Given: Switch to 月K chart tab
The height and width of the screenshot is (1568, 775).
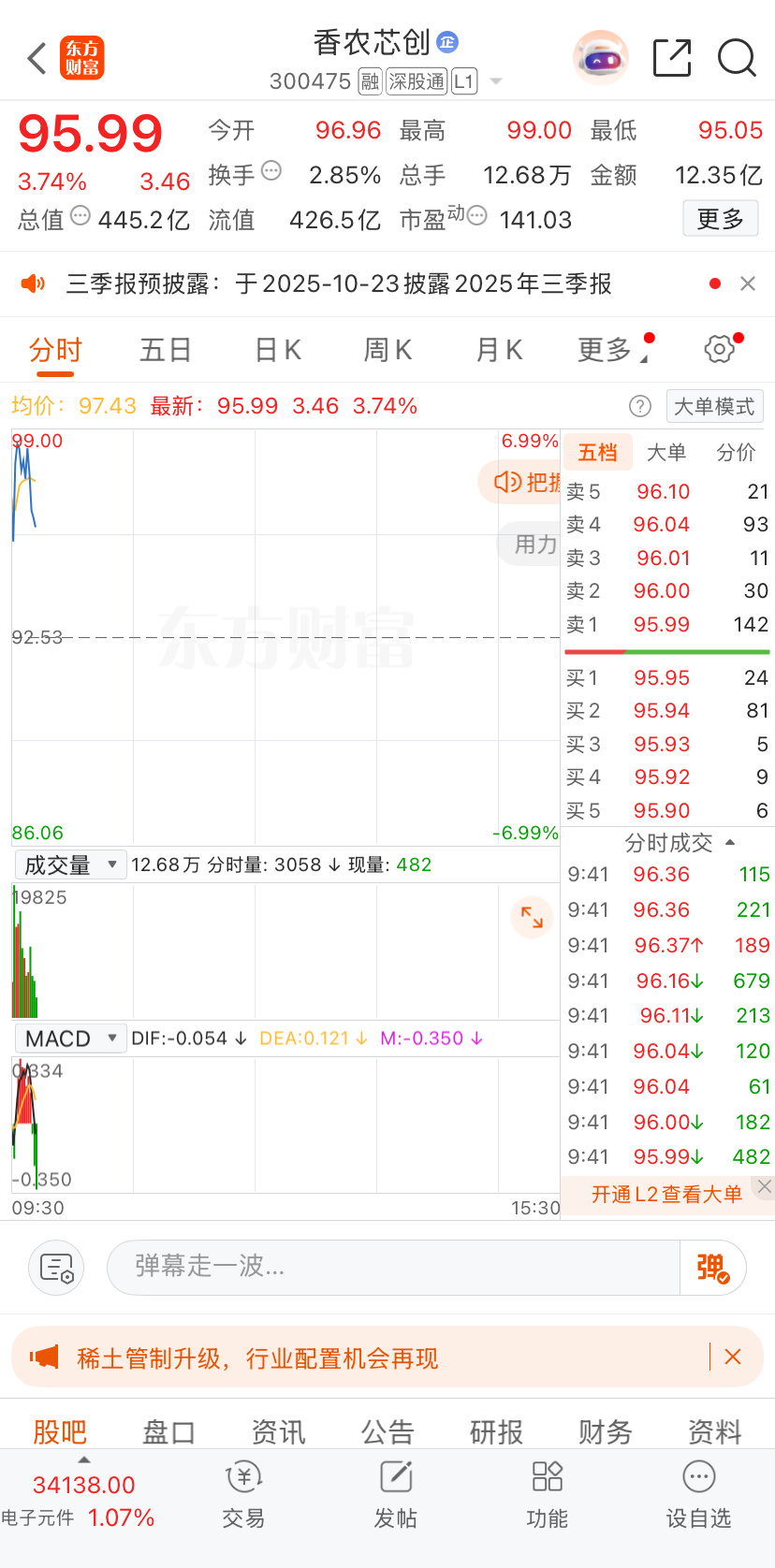Looking at the screenshot, I should (499, 350).
